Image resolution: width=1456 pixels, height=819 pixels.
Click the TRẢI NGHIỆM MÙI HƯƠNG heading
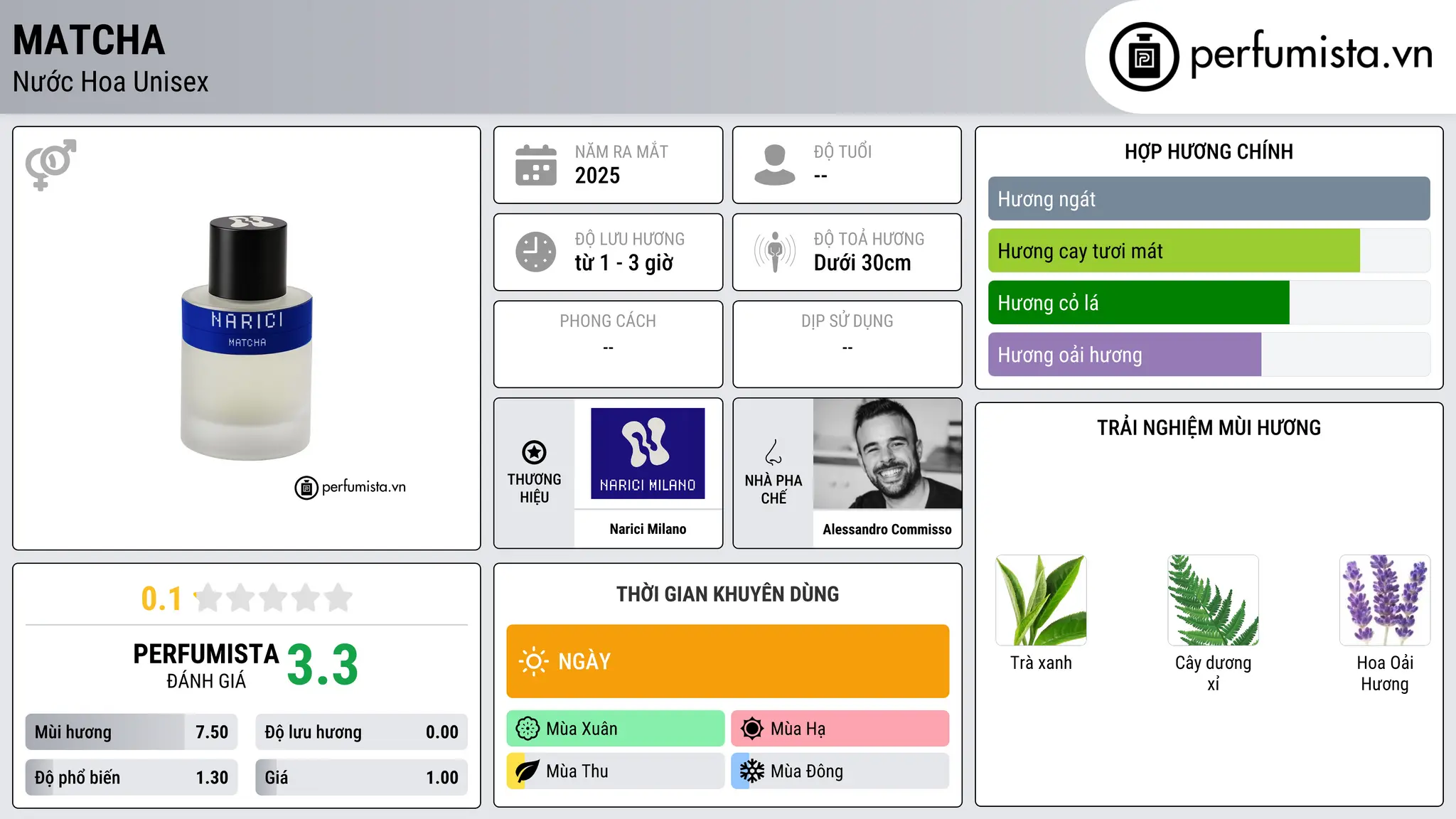tap(1209, 427)
